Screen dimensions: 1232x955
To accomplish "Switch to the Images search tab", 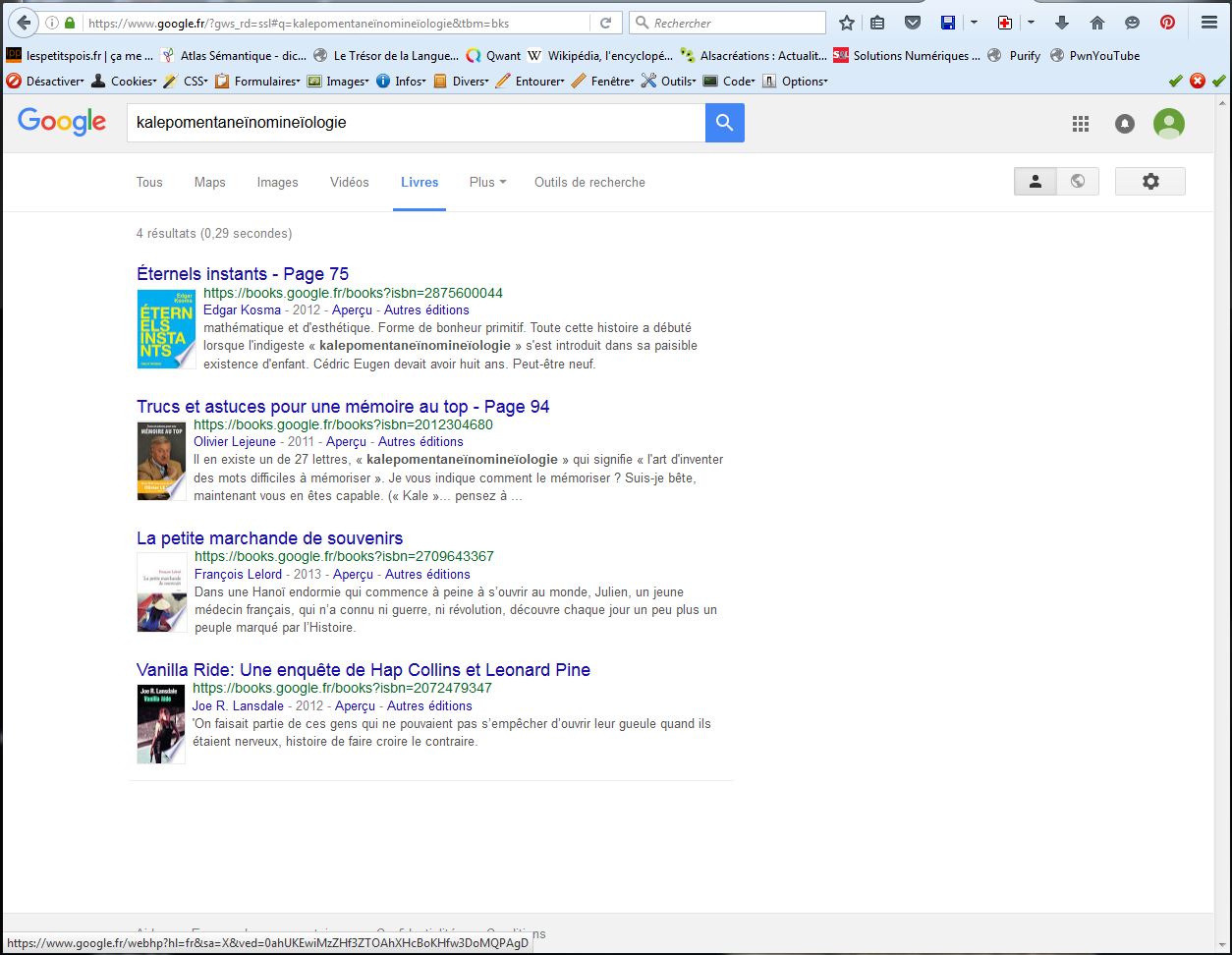I will pos(277,182).
